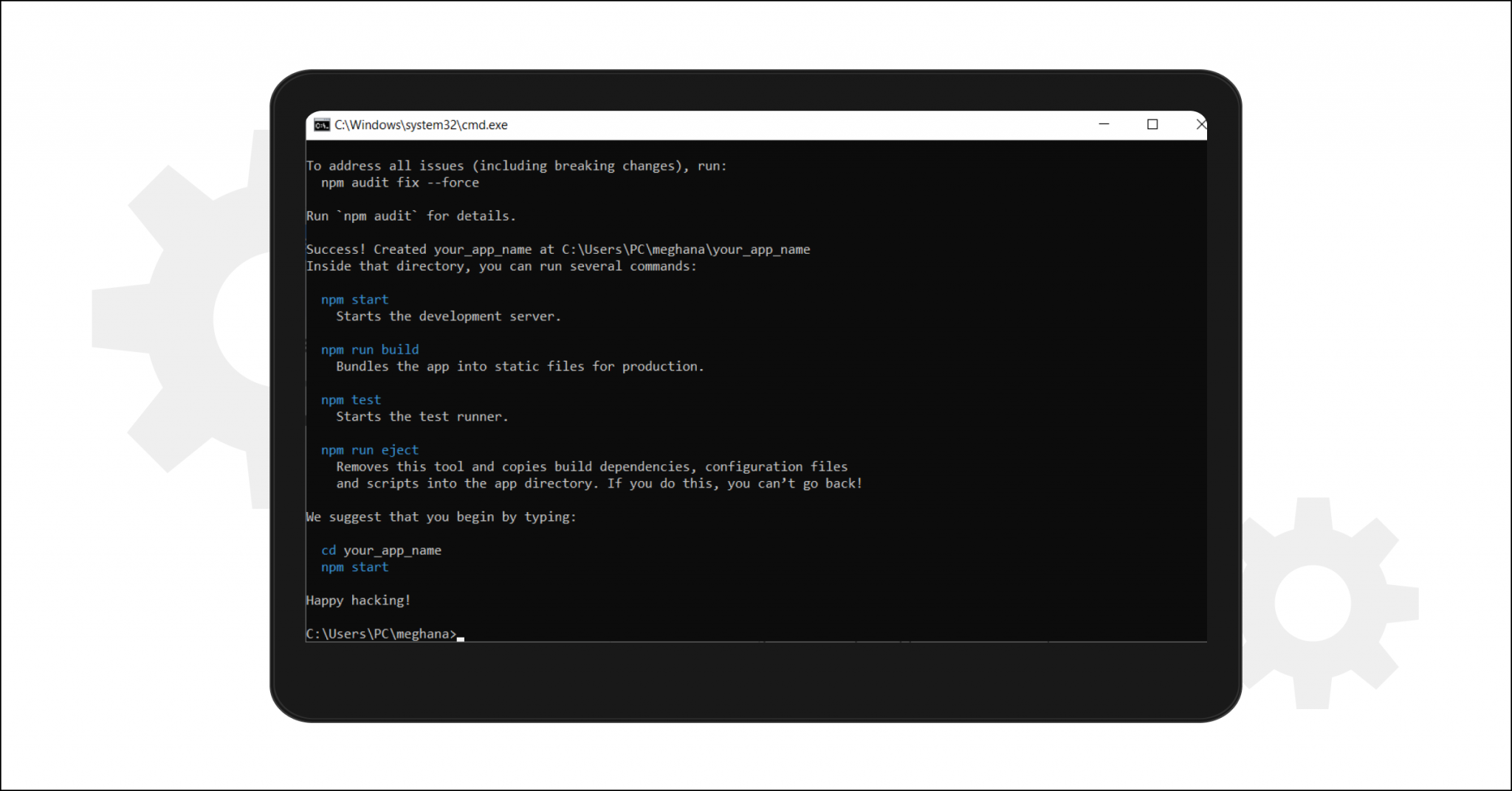Click the Bundles the app into static files text
The image size is (1512, 791).
520,366
